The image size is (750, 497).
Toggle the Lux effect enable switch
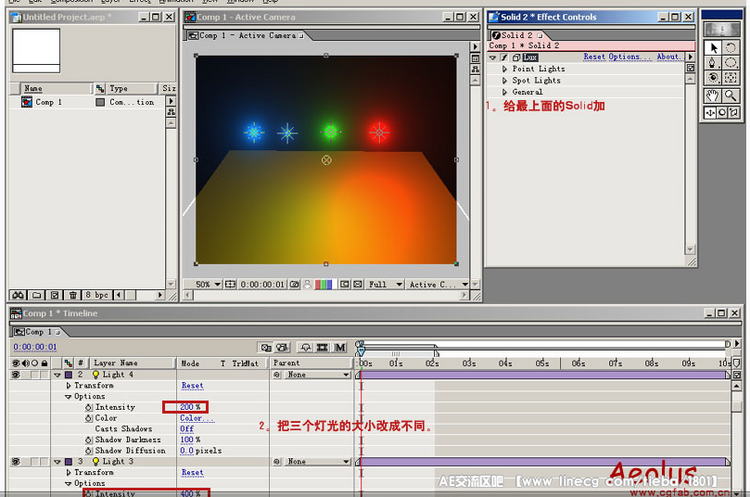(x=504, y=57)
